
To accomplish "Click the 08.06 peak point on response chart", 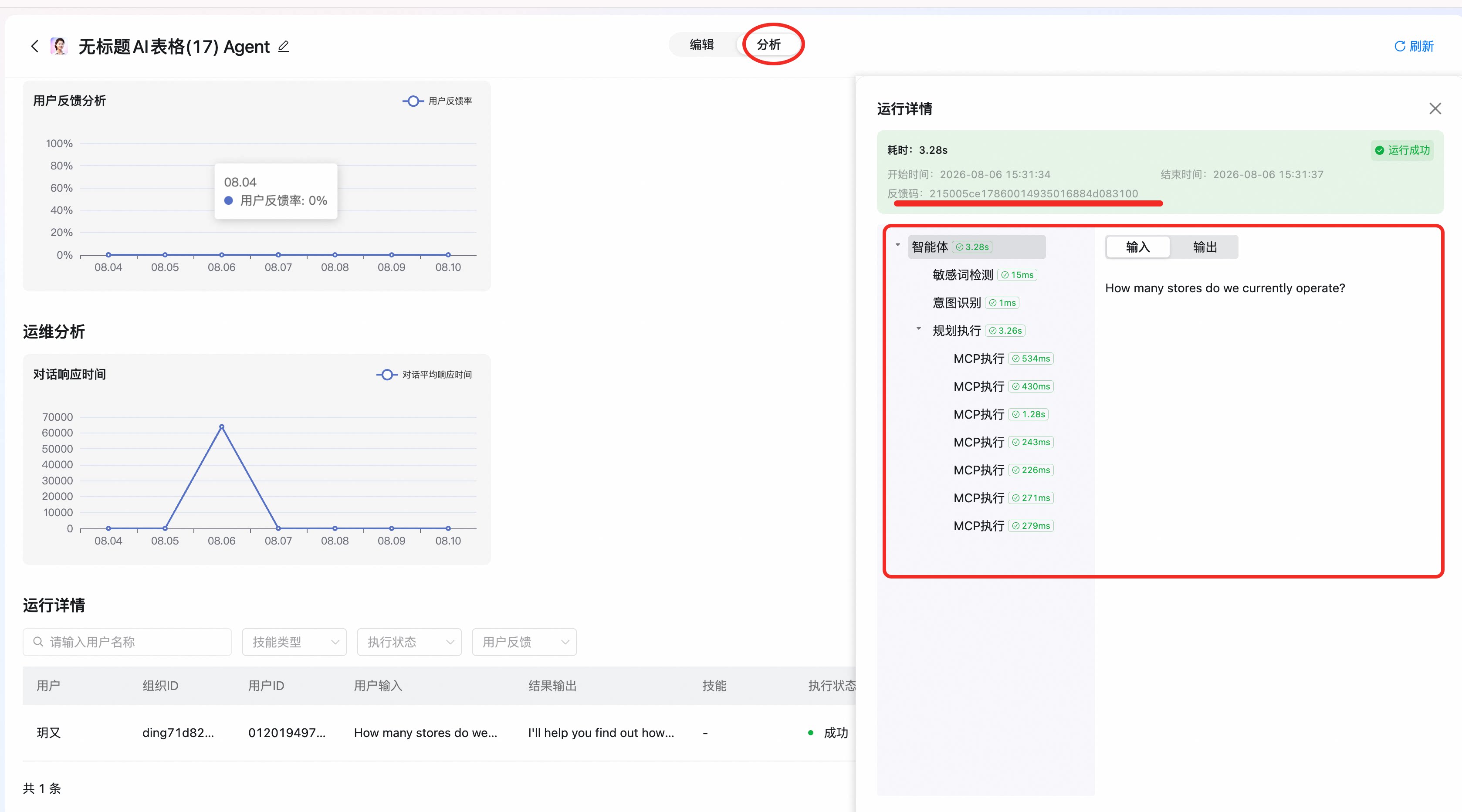I will [221, 426].
